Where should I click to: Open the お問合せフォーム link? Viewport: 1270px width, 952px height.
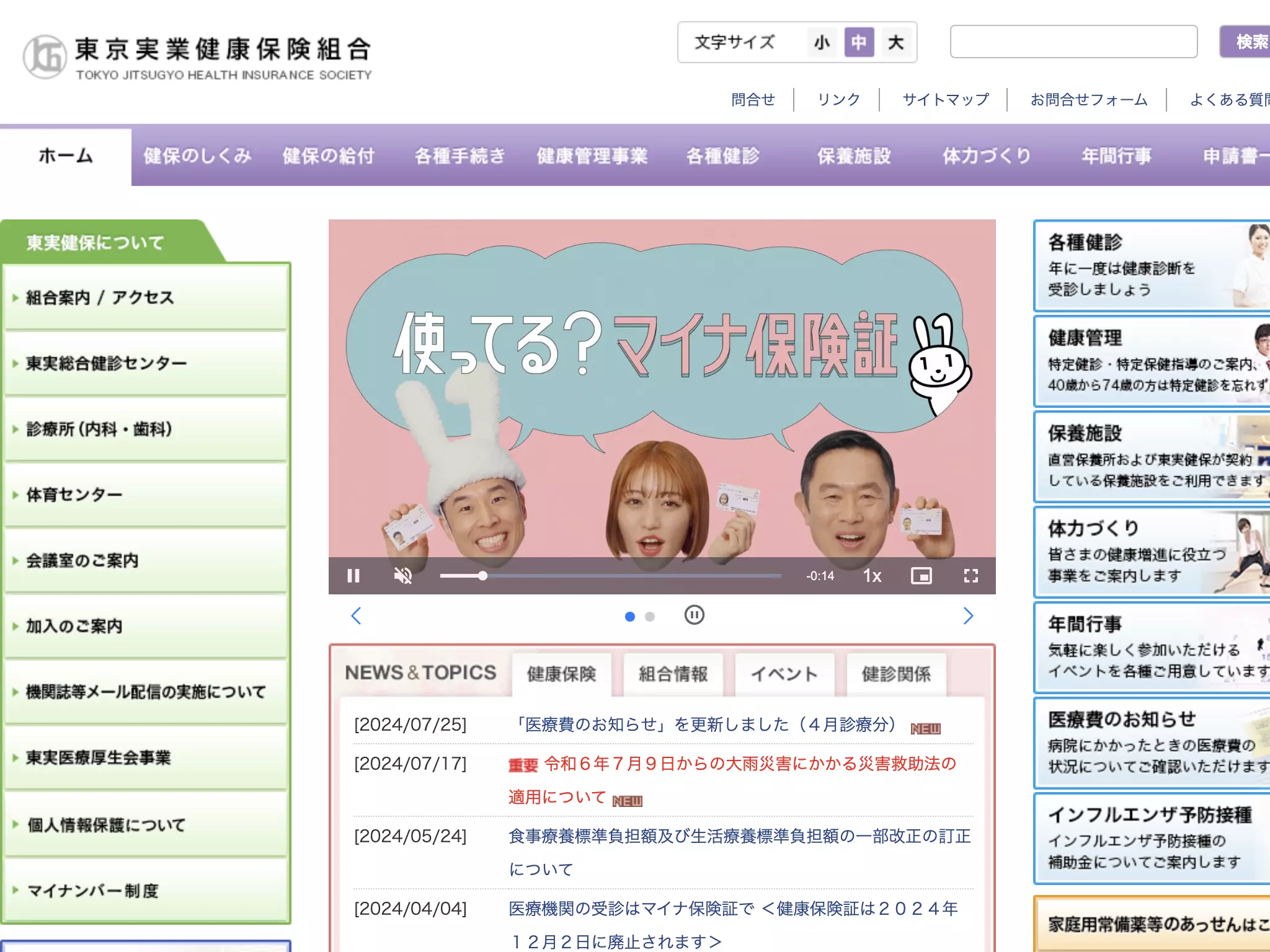(1088, 99)
